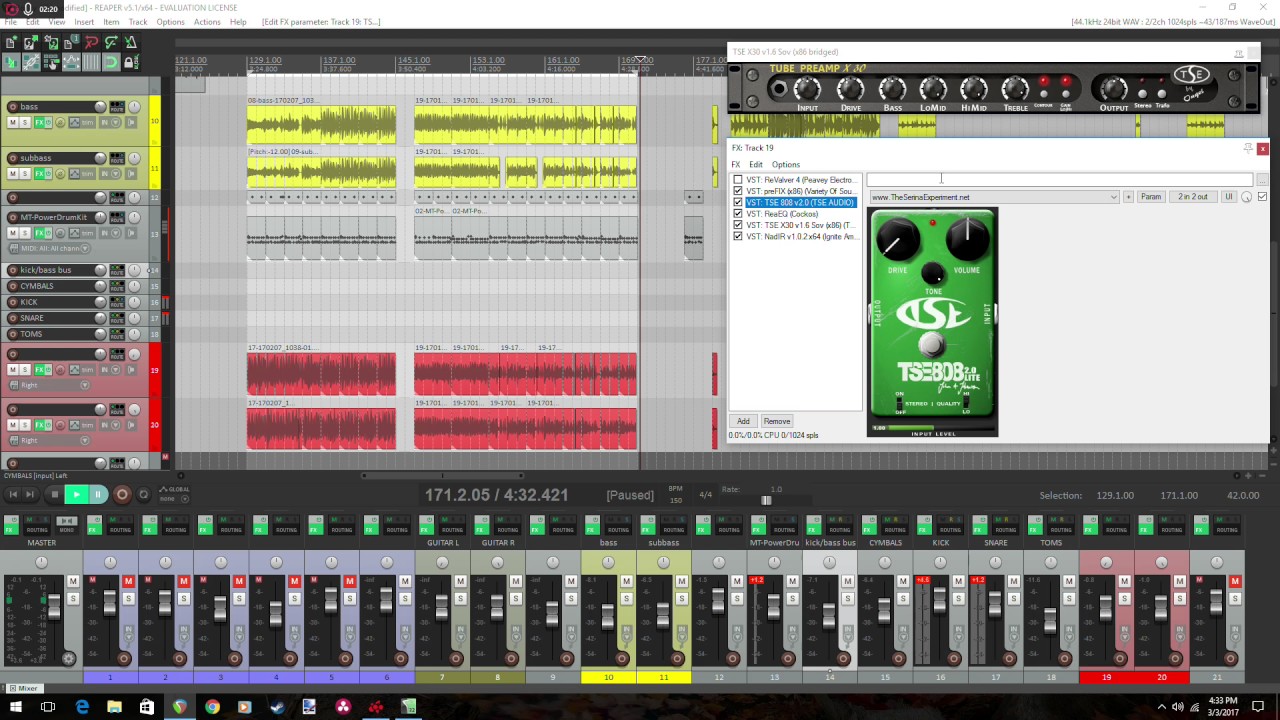Open track 19 input dropdown showing Right
Screen dimensions: 1280x720
pyautogui.click(x=48, y=385)
